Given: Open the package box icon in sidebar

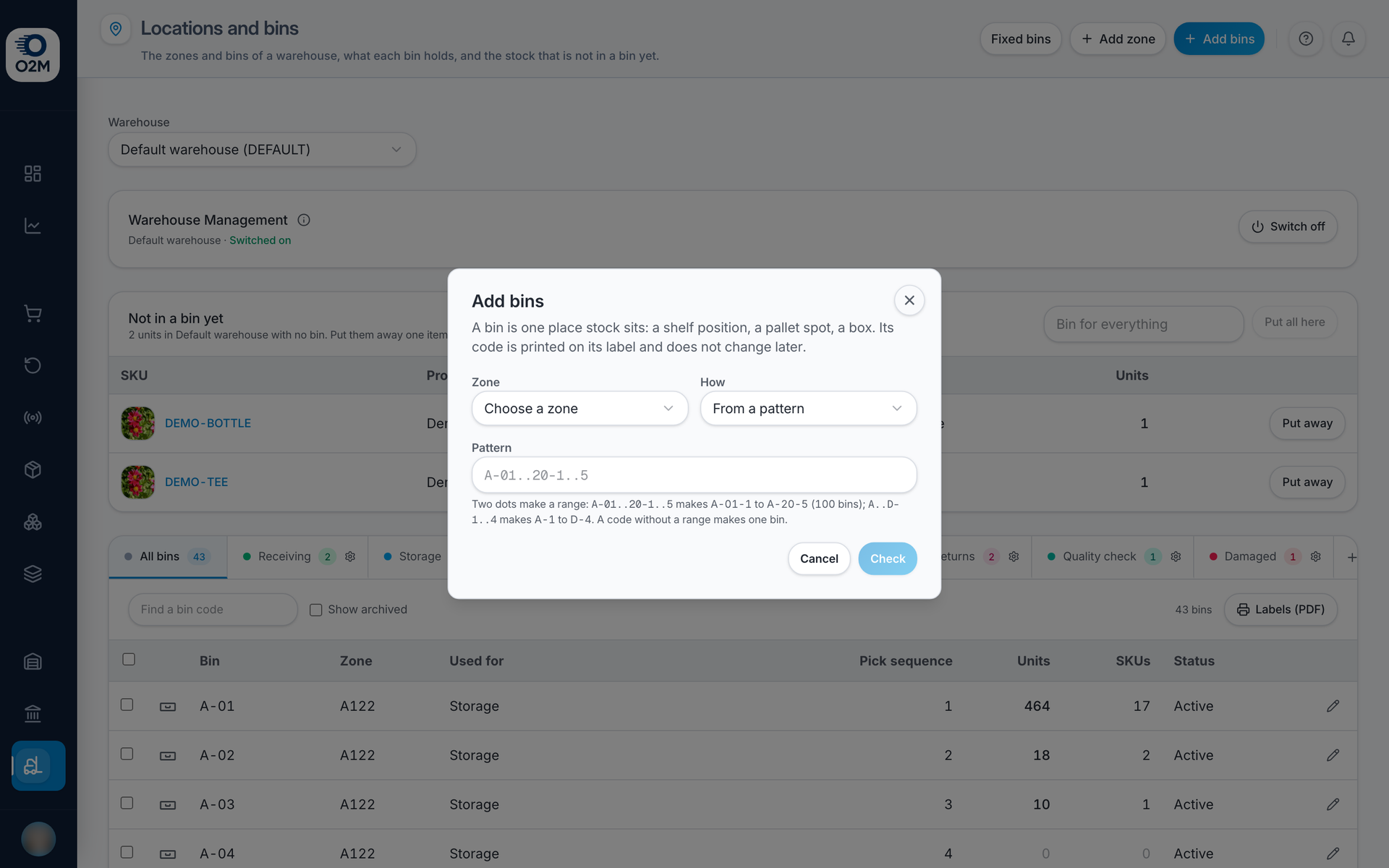Looking at the screenshot, I should [x=33, y=469].
